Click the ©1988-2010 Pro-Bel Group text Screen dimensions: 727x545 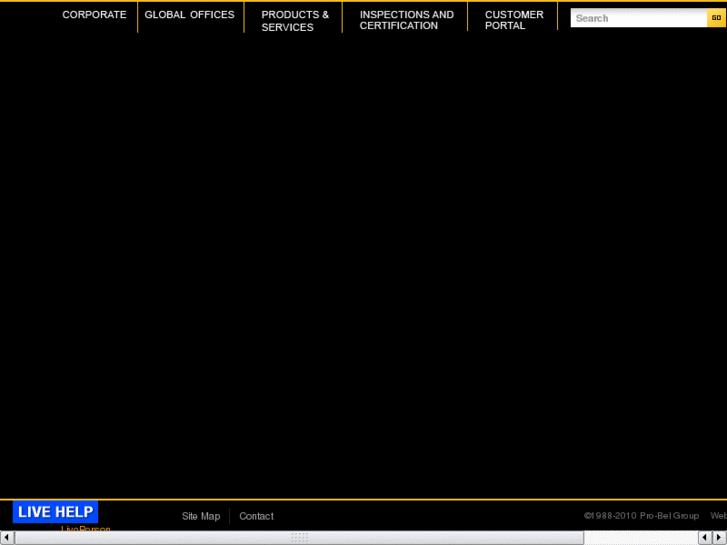tap(641, 516)
